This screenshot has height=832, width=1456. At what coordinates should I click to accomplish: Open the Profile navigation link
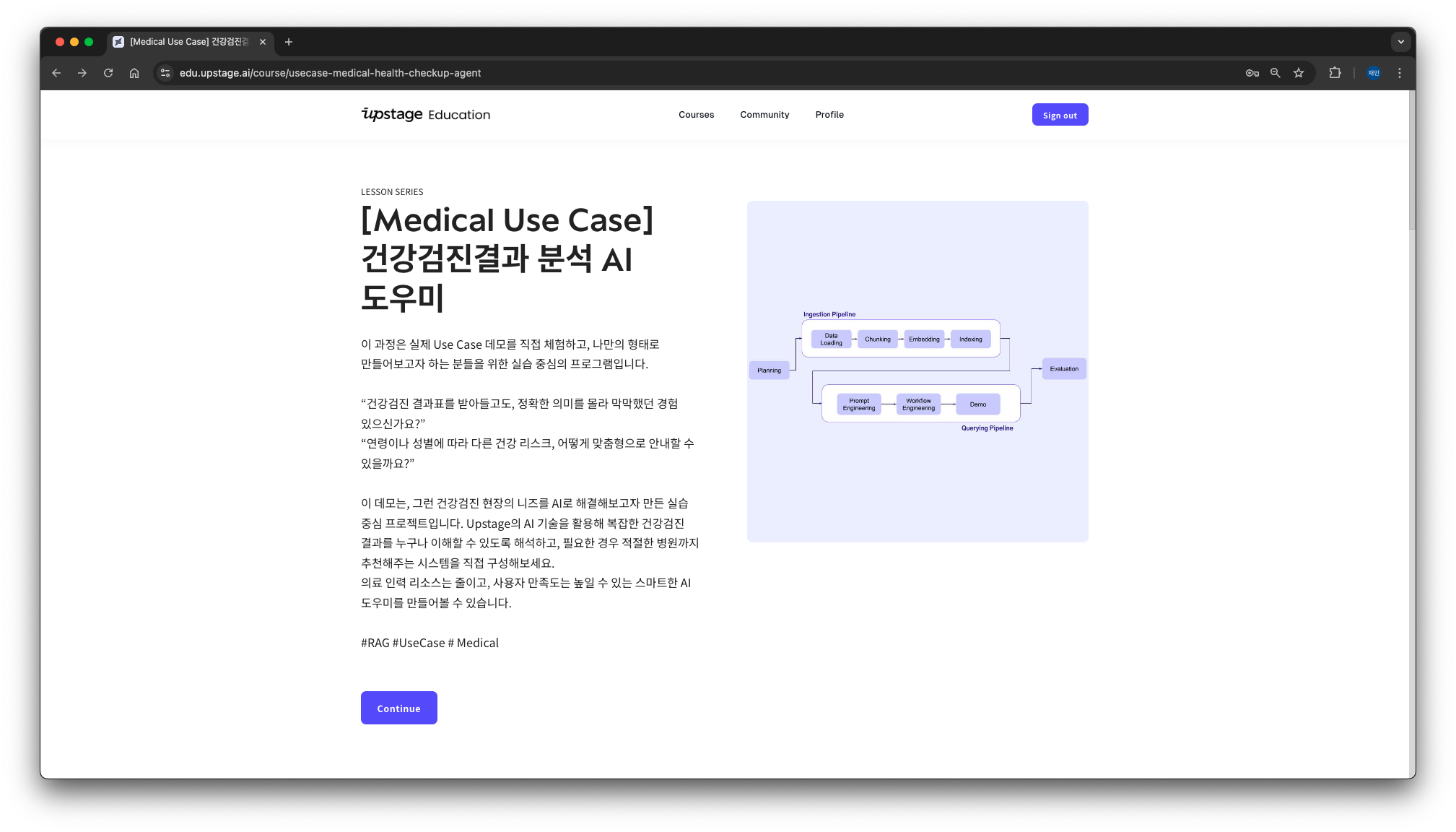829,115
